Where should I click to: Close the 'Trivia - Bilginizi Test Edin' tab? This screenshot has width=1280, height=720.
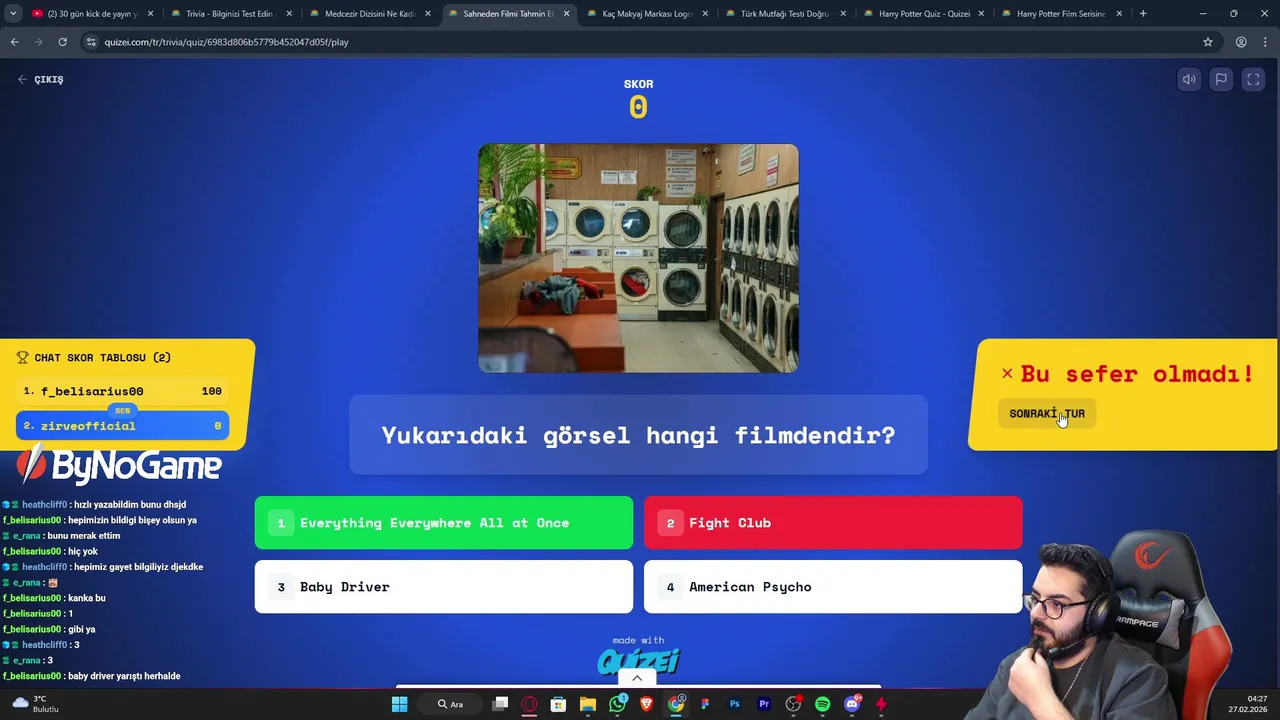coord(289,14)
